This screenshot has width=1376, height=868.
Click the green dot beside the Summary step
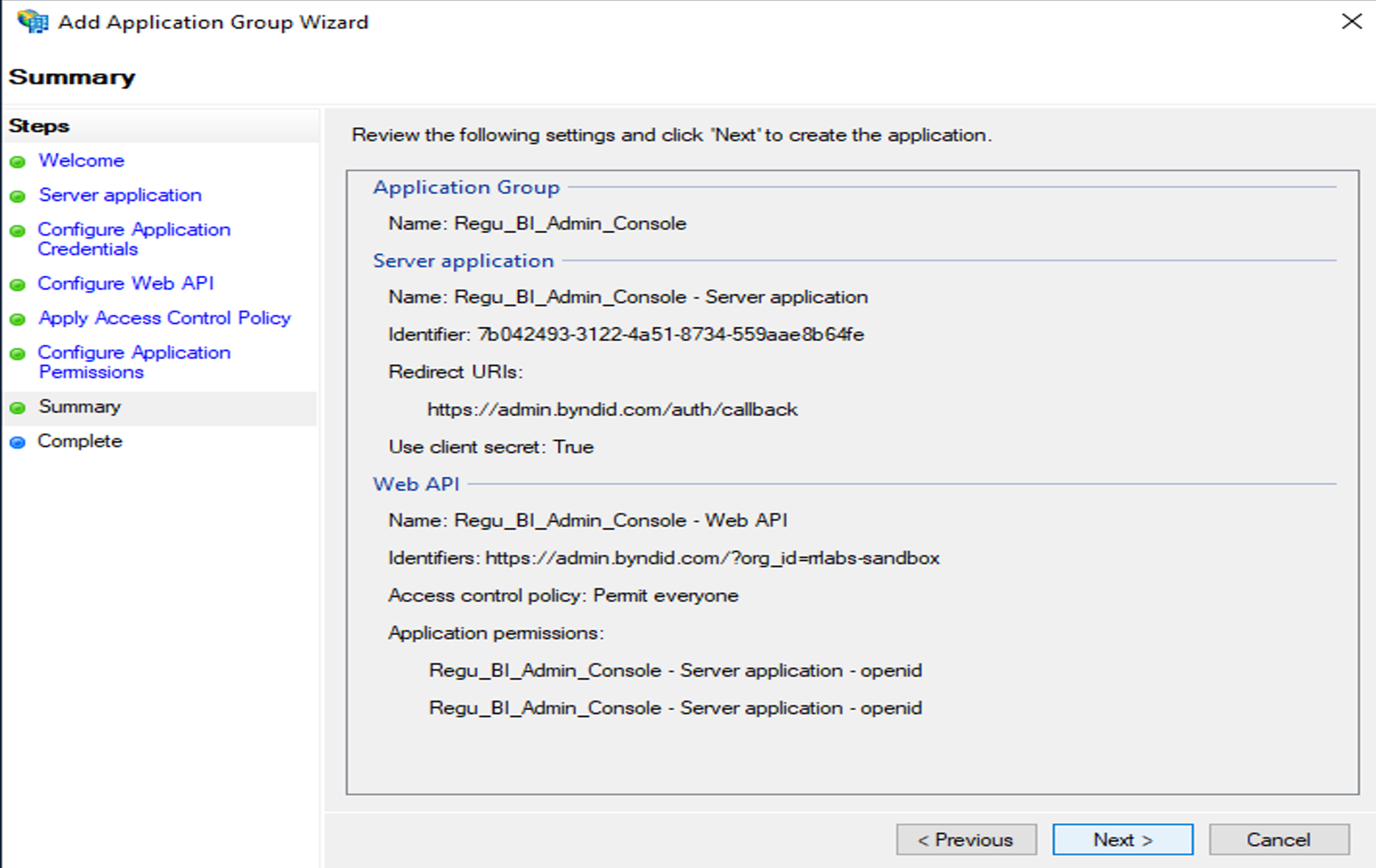pyautogui.click(x=17, y=407)
